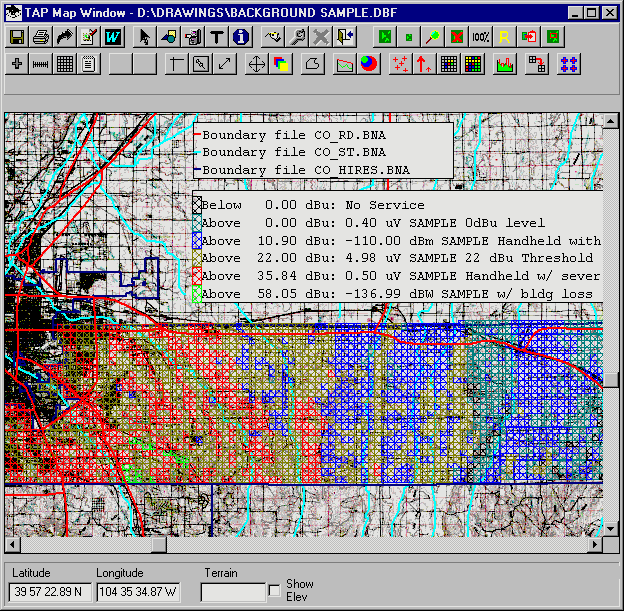Click the yellow R icon
Image resolution: width=624 pixels, height=611 pixels.
point(505,37)
